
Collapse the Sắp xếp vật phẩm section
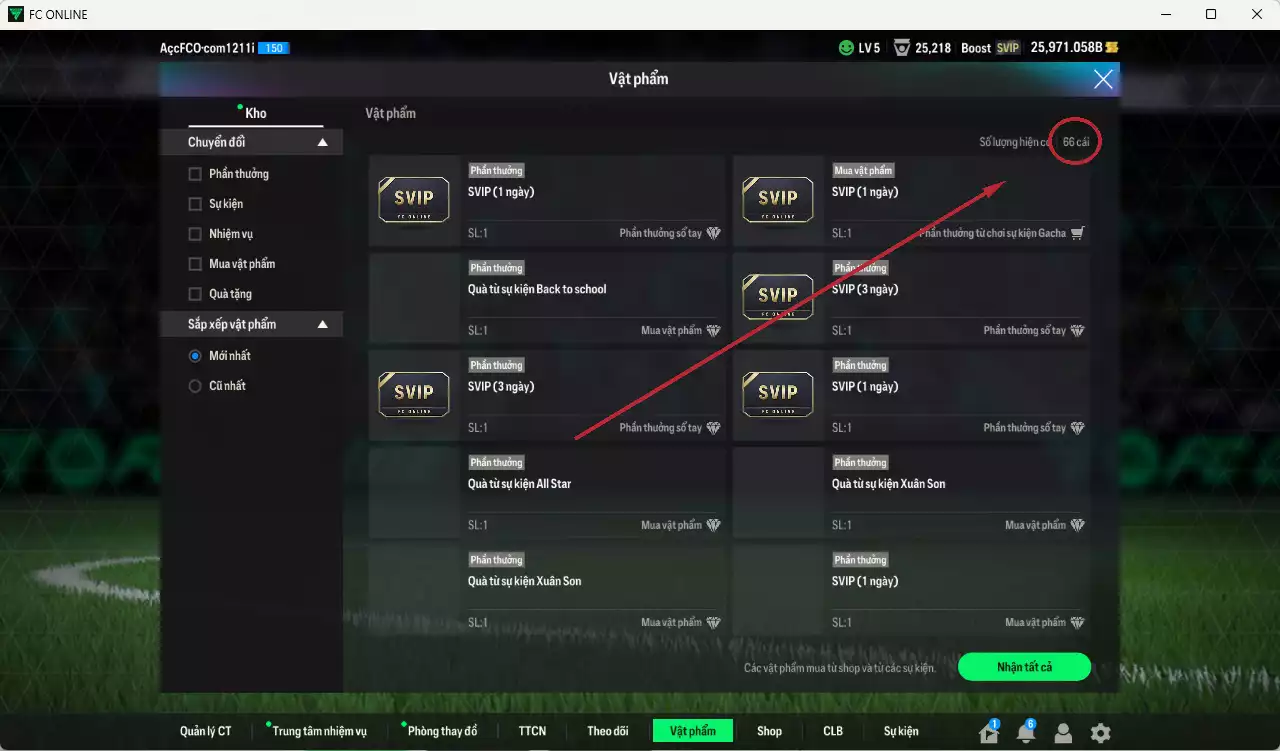coord(322,325)
